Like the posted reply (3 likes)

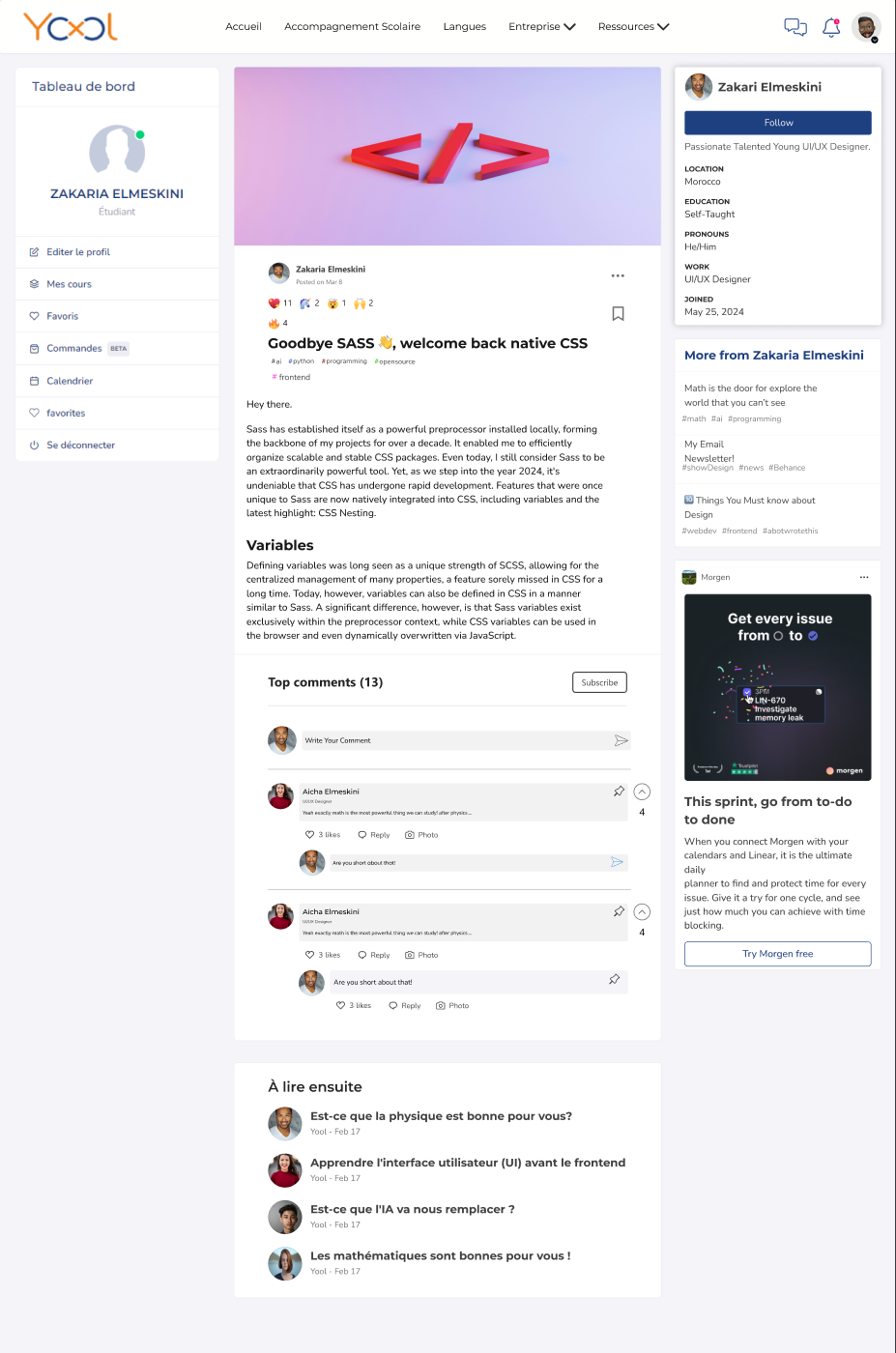[354, 1006]
